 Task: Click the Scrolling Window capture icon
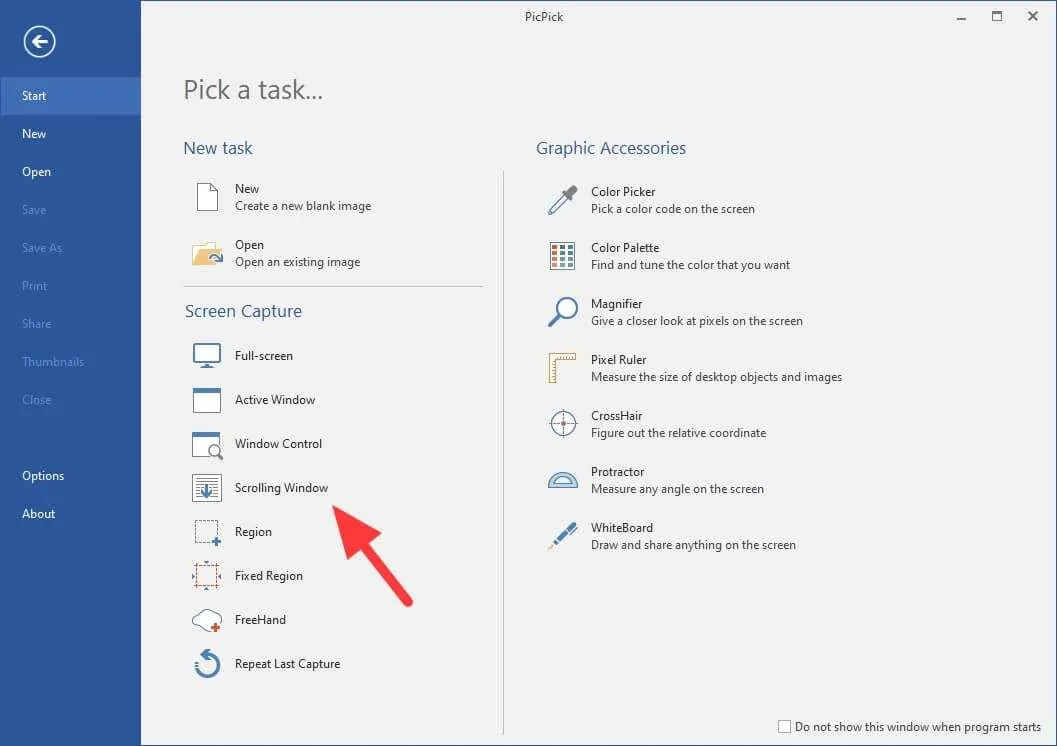coord(207,488)
